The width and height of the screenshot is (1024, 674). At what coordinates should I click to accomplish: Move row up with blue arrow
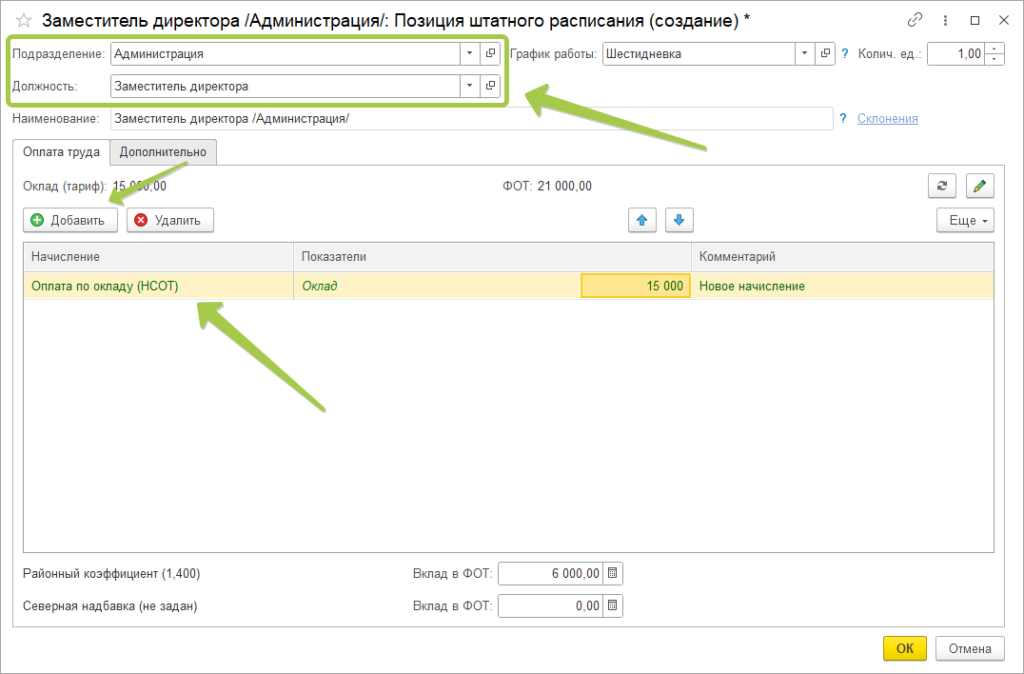[642, 220]
